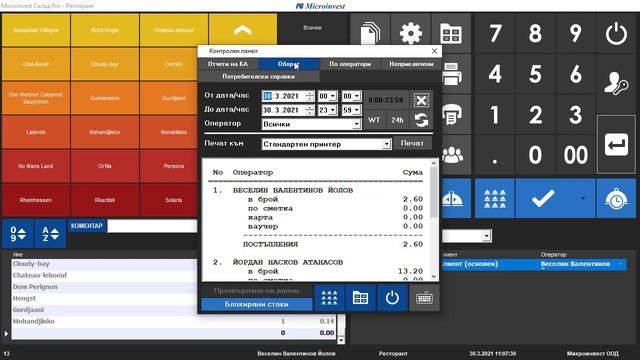The height and width of the screenshot is (360, 640).
Task: Click the bell with clock icon
Action: (616, 198)
